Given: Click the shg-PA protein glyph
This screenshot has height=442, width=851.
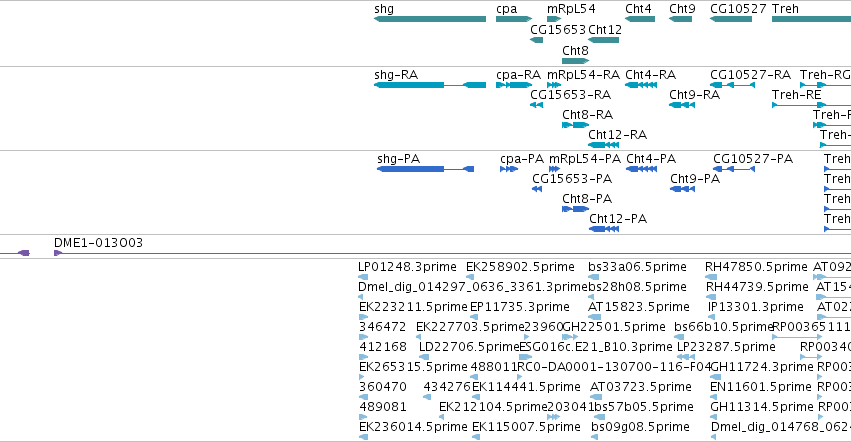Looking at the screenshot, I should [x=426, y=169].
